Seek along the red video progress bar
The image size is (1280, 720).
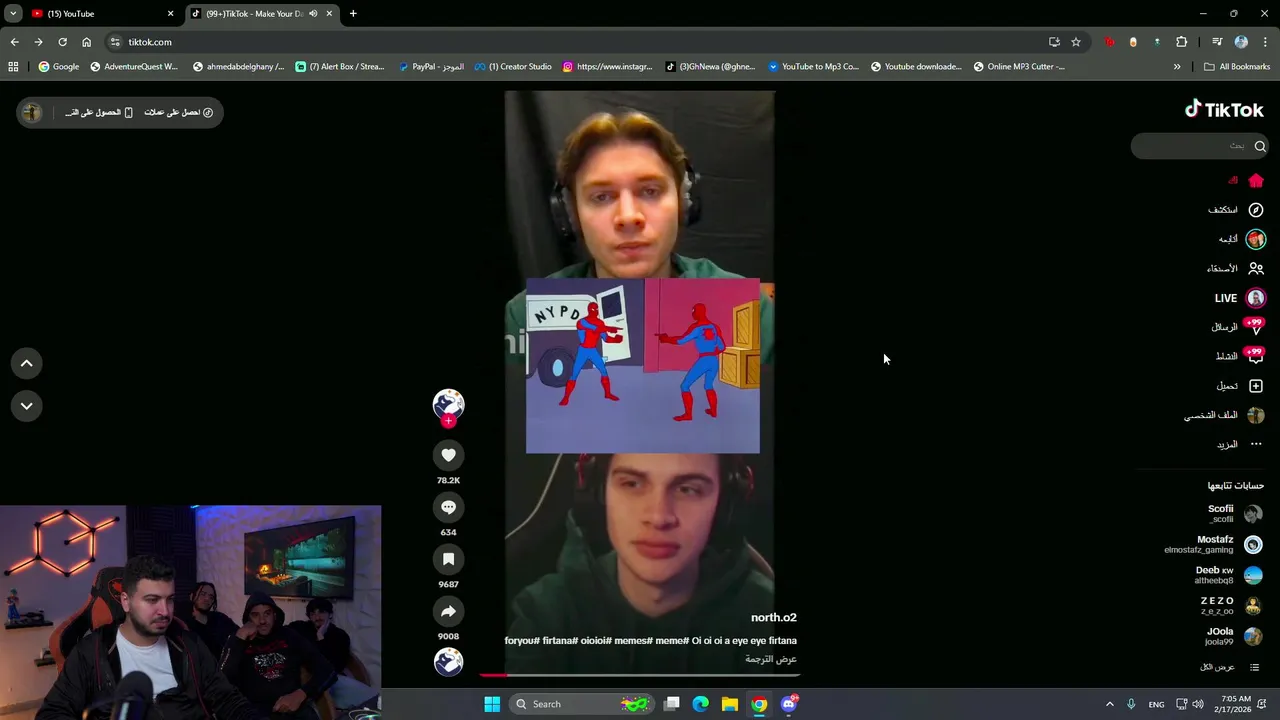pos(640,675)
